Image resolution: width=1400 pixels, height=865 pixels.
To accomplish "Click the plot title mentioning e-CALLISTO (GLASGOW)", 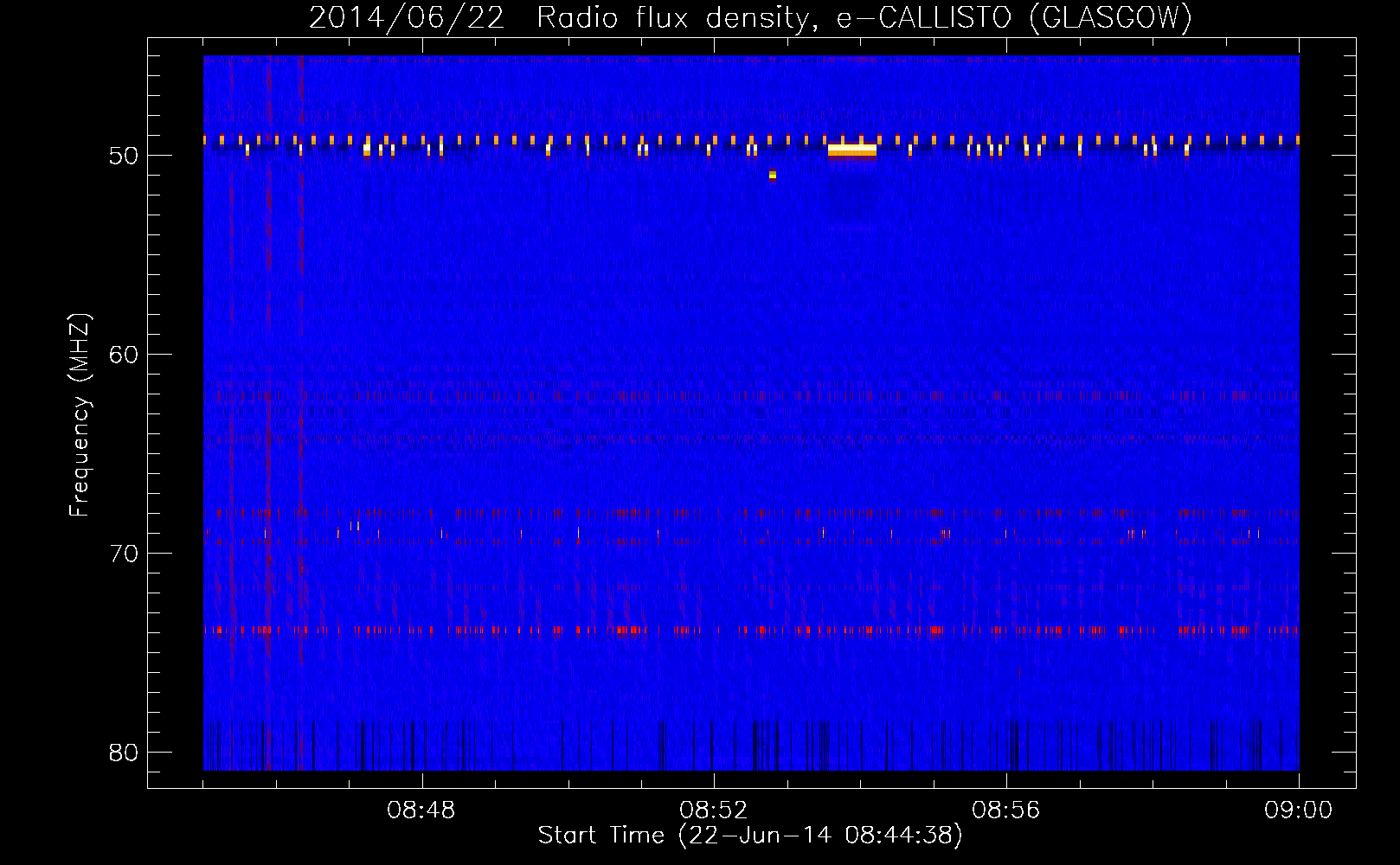I will (x=750, y=17).
